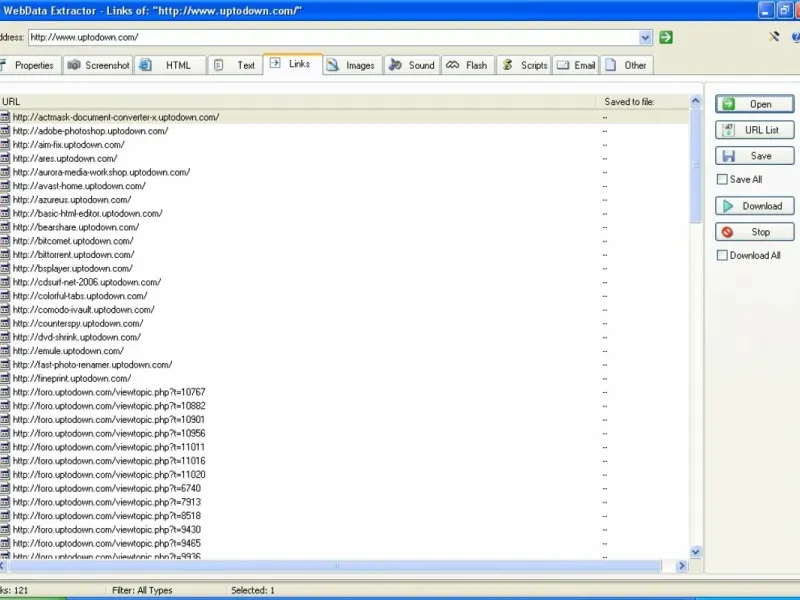Open the HTML tab
Screen dimensions: 800x600
coord(170,65)
